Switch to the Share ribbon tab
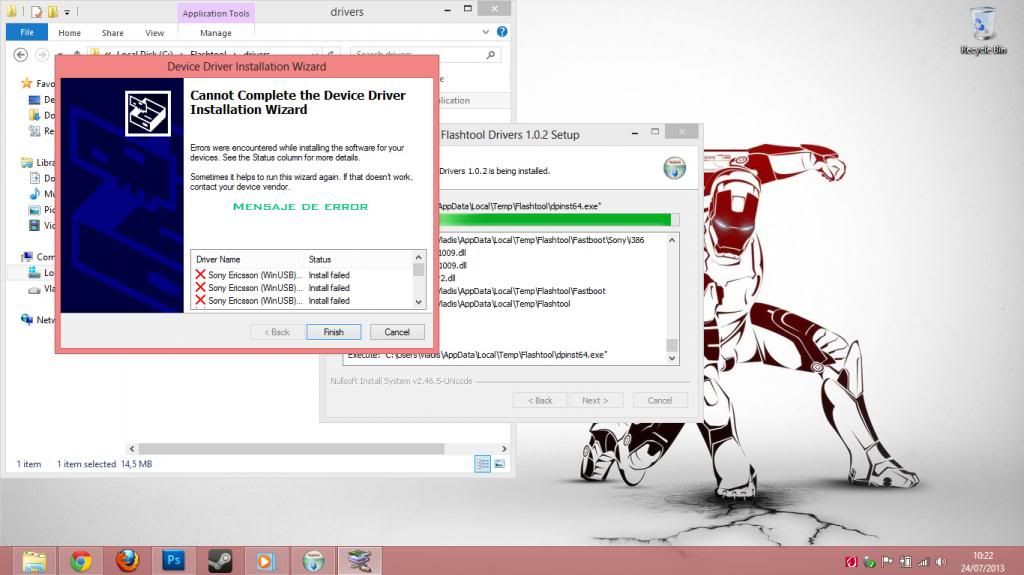The image size is (1024, 575). (112, 33)
